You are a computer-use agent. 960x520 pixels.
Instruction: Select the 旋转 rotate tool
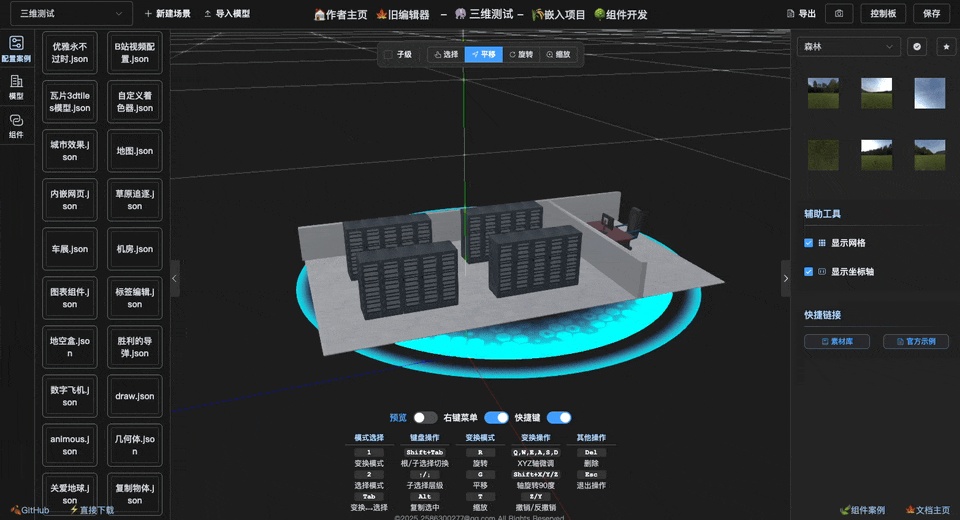point(521,55)
